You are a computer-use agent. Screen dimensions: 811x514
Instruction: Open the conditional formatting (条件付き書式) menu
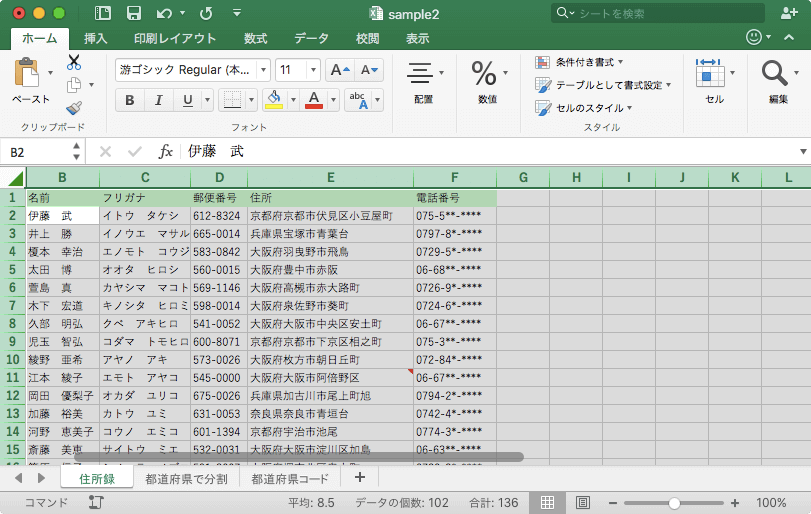[579, 62]
